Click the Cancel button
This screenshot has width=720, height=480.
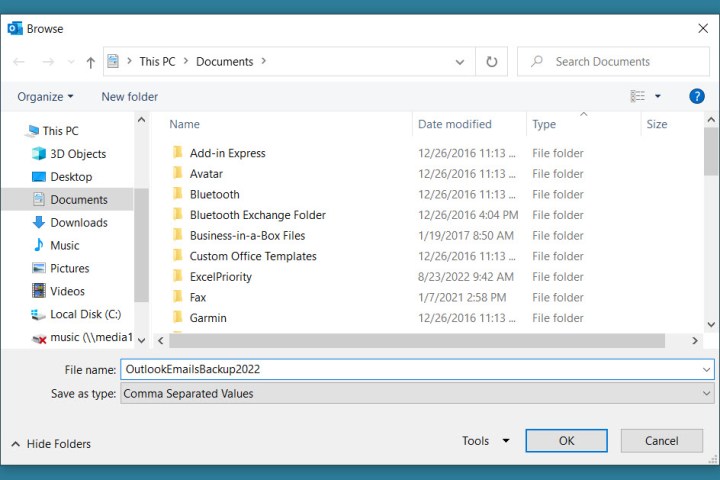coord(661,441)
